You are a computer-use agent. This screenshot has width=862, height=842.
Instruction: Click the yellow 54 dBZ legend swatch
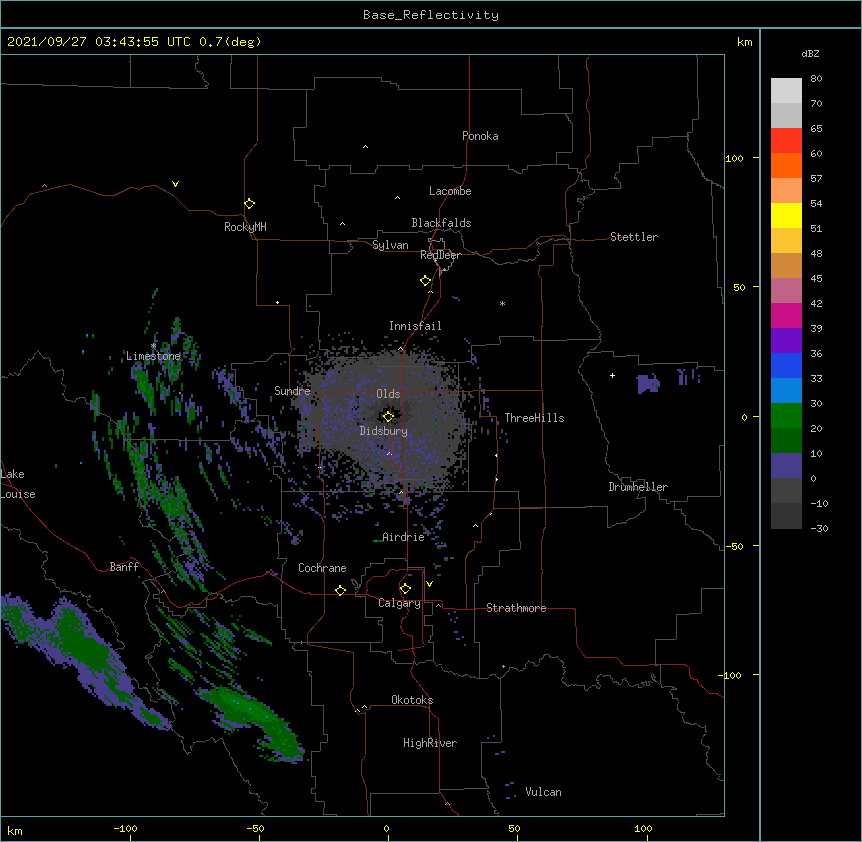(x=786, y=215)
